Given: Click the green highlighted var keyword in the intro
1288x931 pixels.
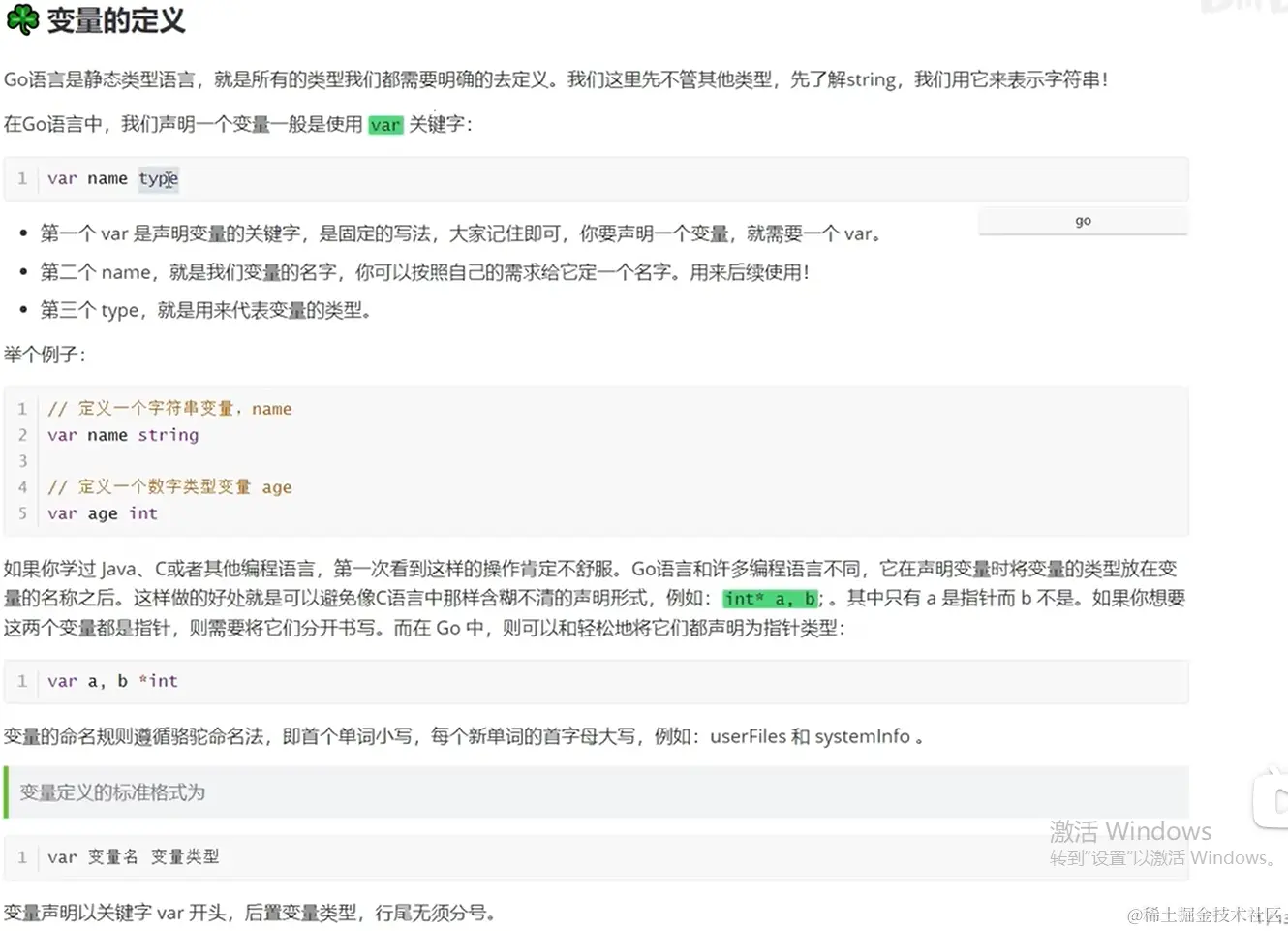Looking at the screenshot, I should pyautogui.click(x=385, y=124).
